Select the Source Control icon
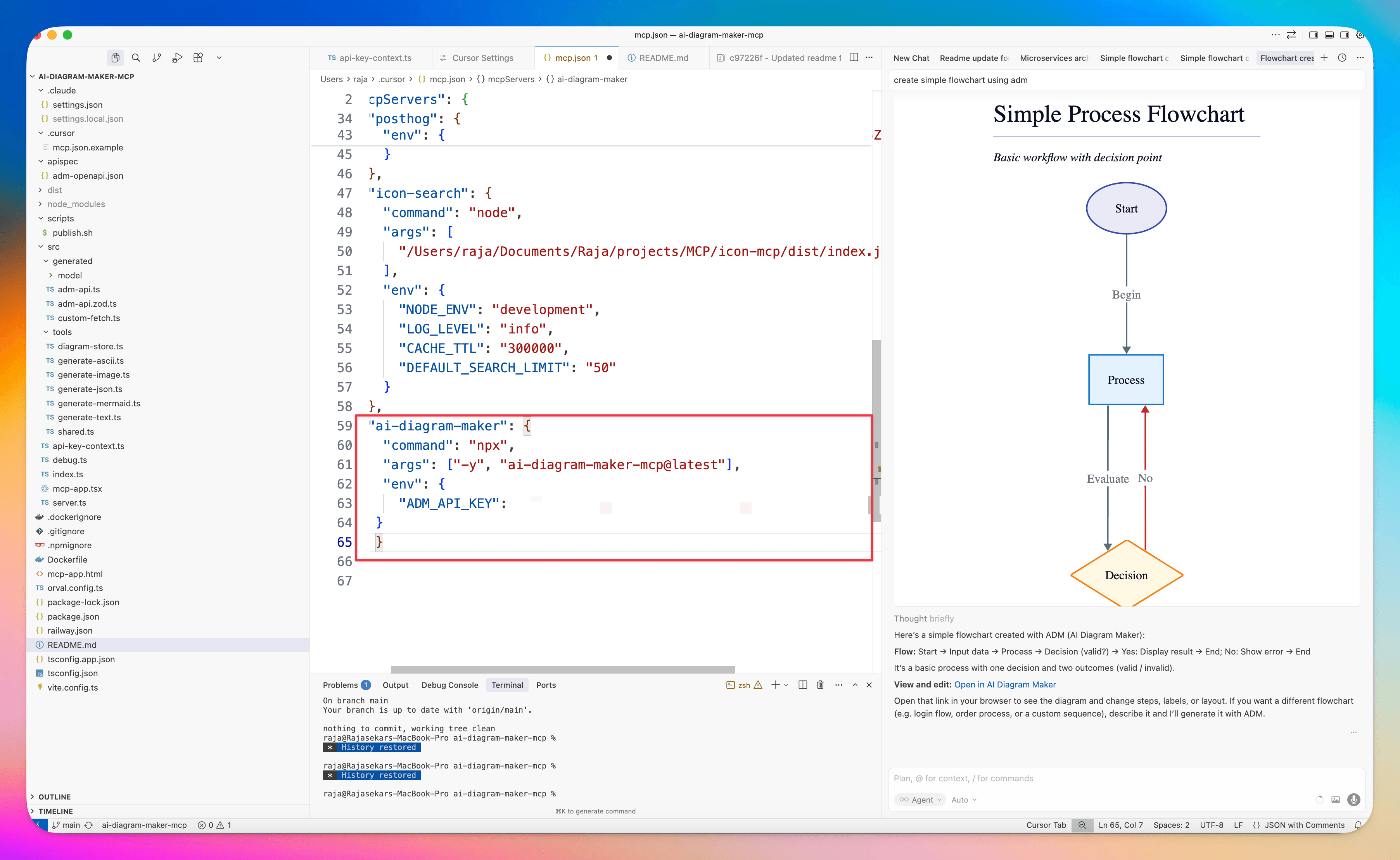1400x860 pixels. [157, 57]
